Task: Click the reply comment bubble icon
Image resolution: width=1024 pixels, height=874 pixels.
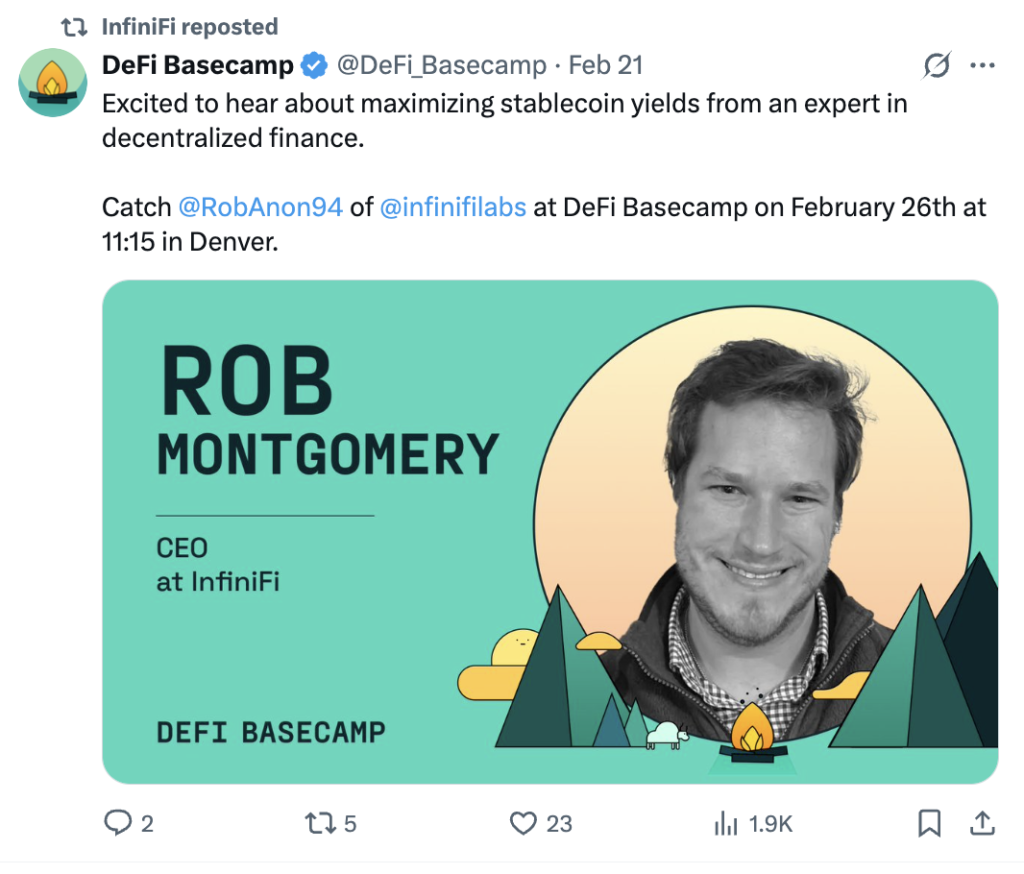Action: point(118,823)
